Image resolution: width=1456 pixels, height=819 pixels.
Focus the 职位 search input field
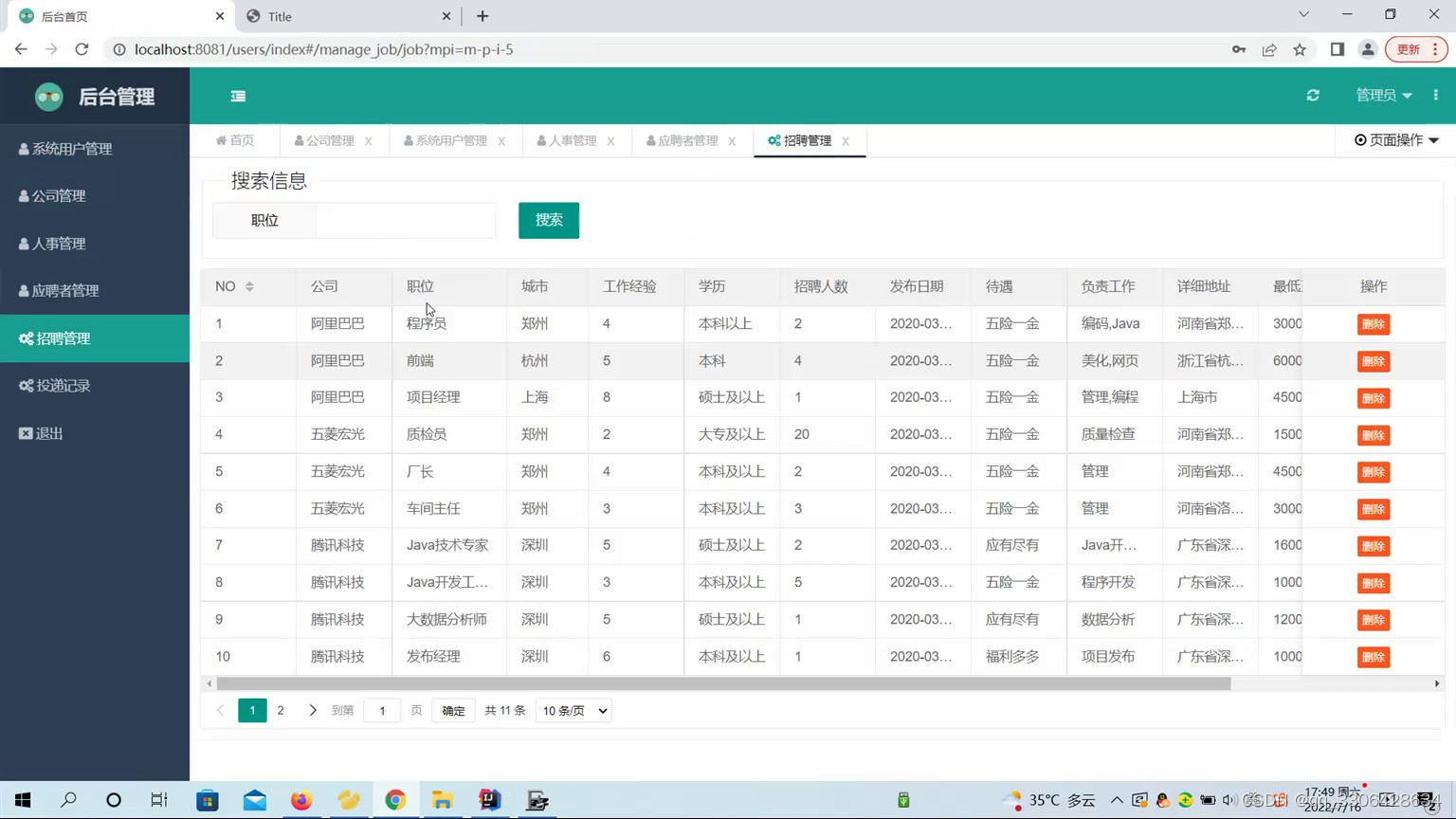coord(406,220)
